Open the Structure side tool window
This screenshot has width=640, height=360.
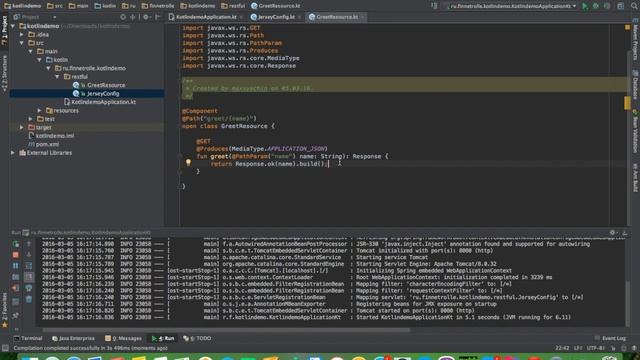4,73
